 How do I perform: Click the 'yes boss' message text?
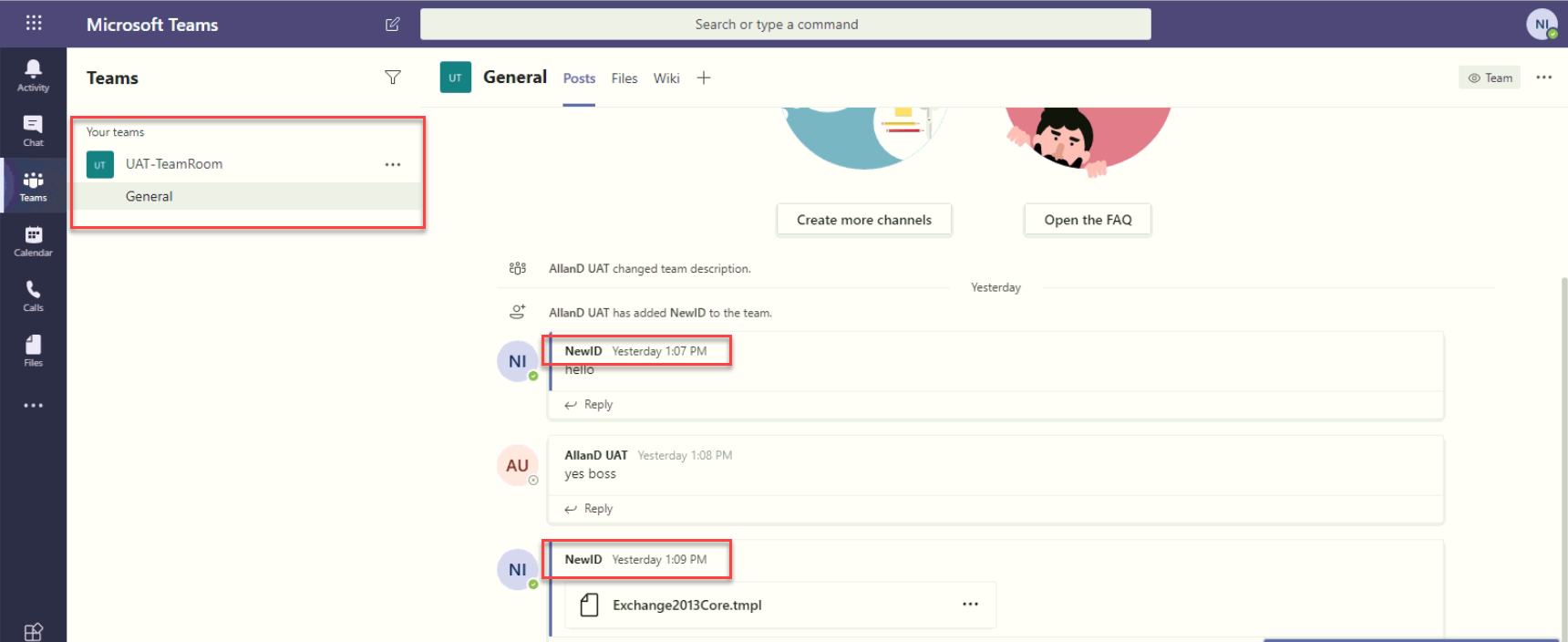click(590, 474)
